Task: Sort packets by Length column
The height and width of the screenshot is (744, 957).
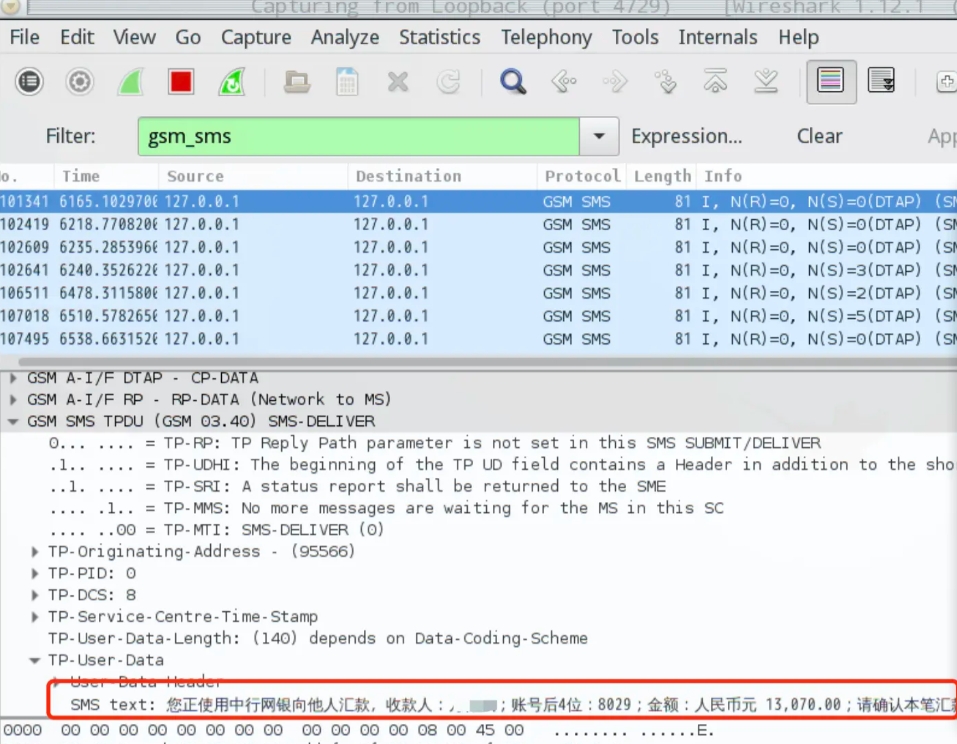Action: pos(662,176)
